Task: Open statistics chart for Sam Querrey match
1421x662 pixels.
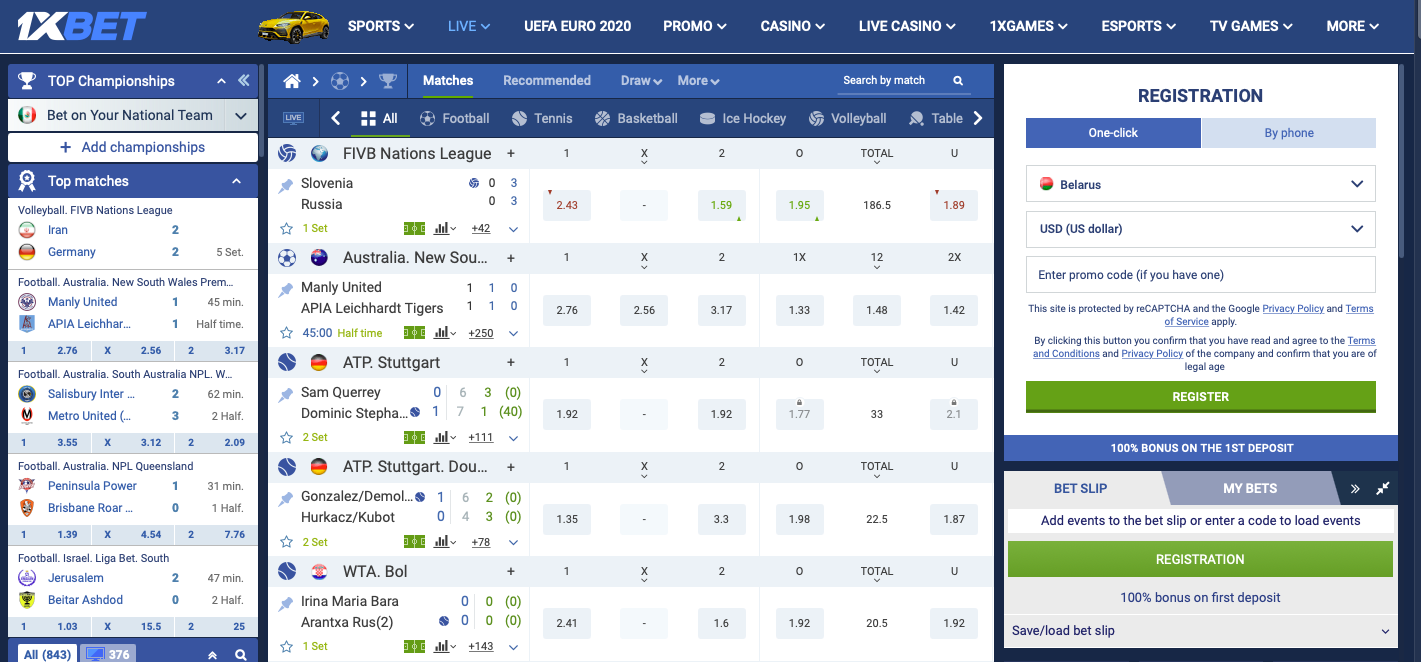Action: point(445,437)
